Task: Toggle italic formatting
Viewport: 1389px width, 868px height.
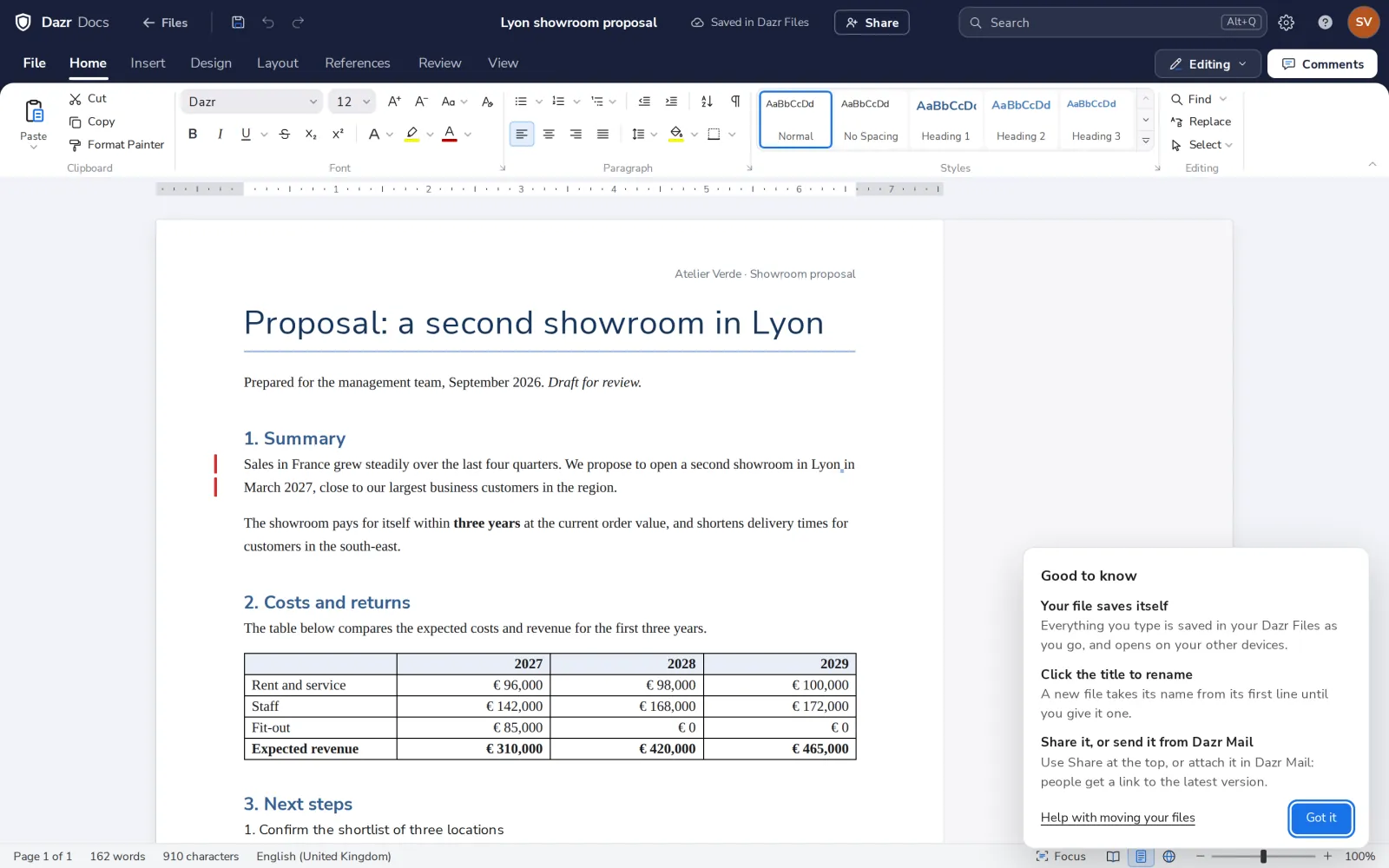Action: click(x=220, y=134)
